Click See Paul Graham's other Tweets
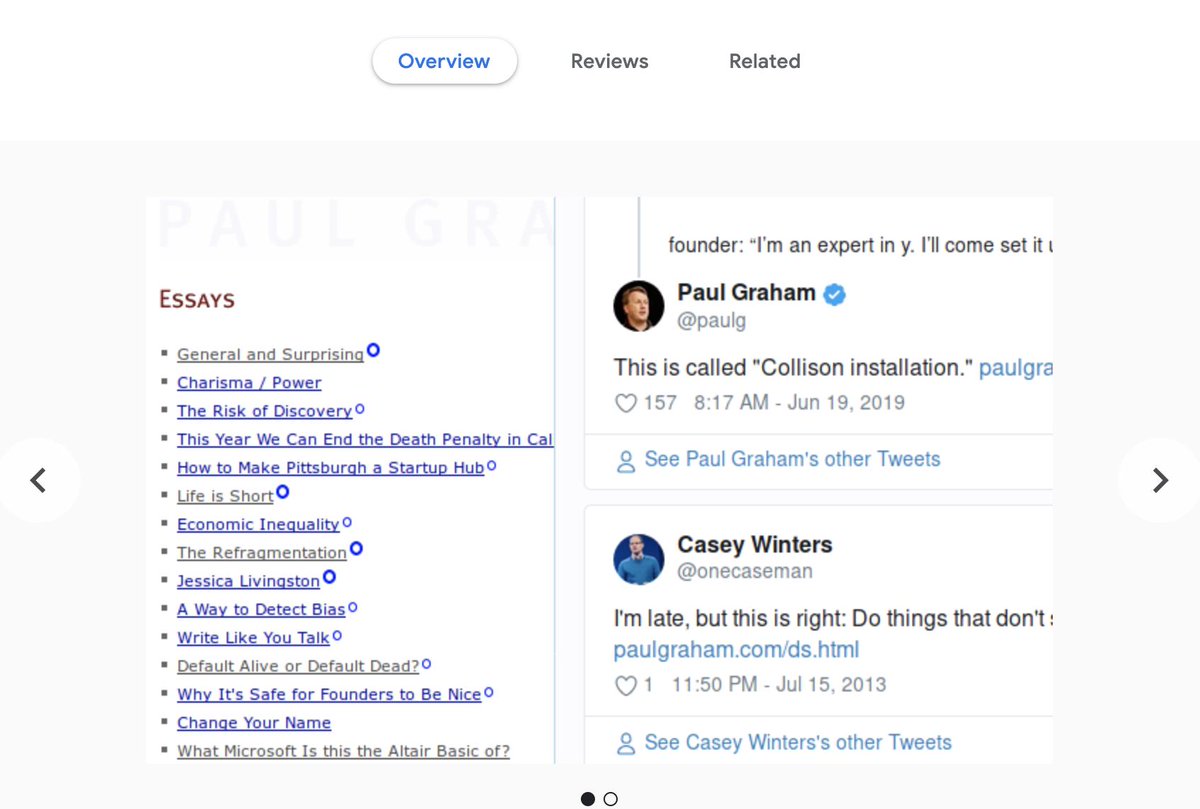This screenshot has width=1200, height=809. point(793,460)
